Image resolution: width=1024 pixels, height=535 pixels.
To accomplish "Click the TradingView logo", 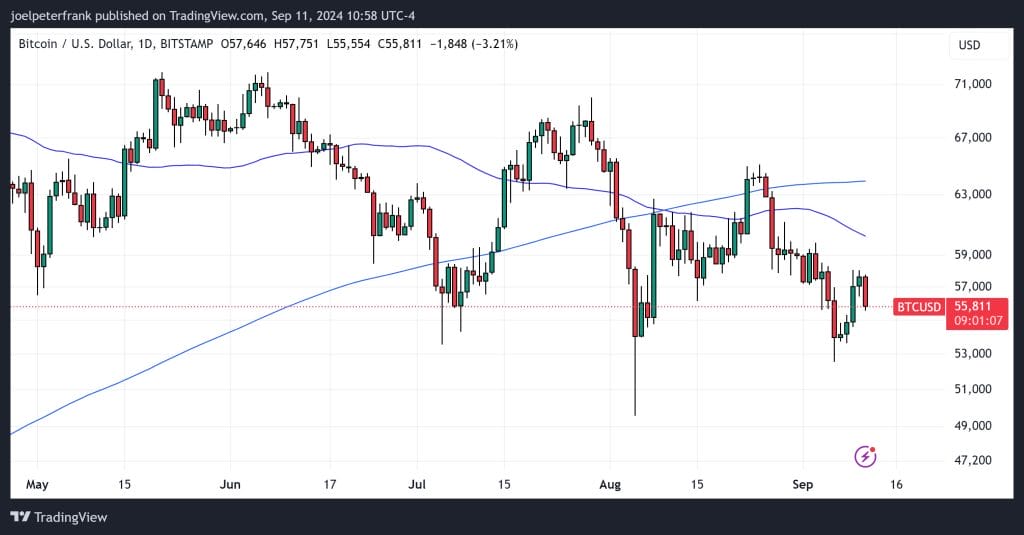I will 59,517.
